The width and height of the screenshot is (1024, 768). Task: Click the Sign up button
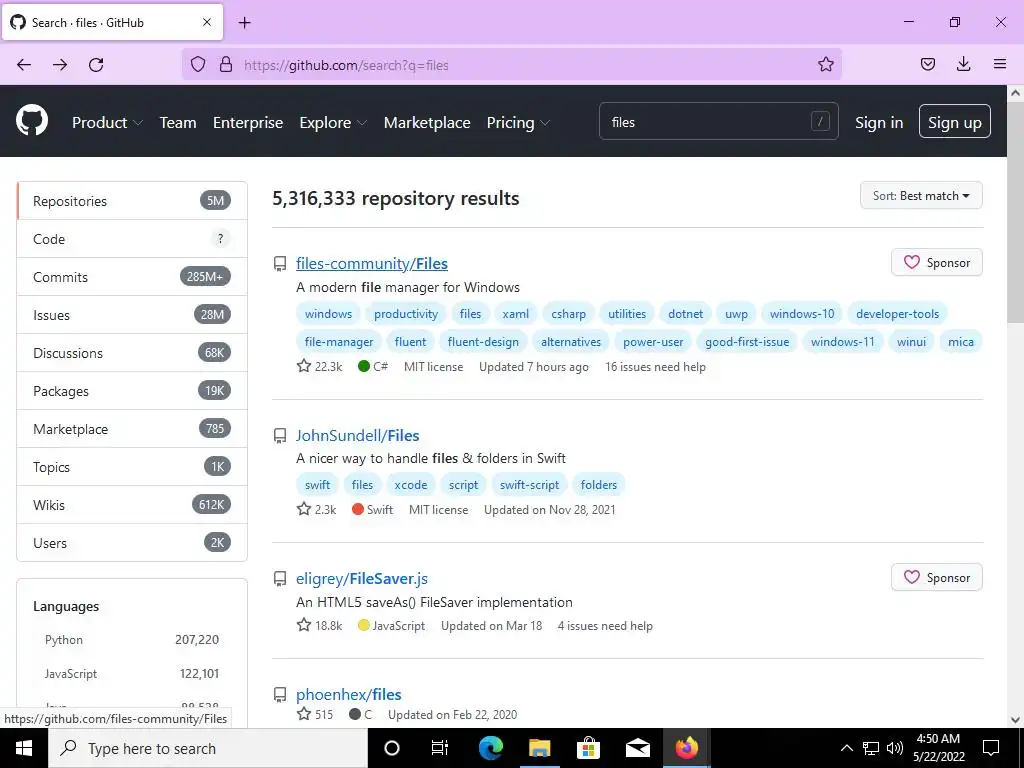(954, 121)
